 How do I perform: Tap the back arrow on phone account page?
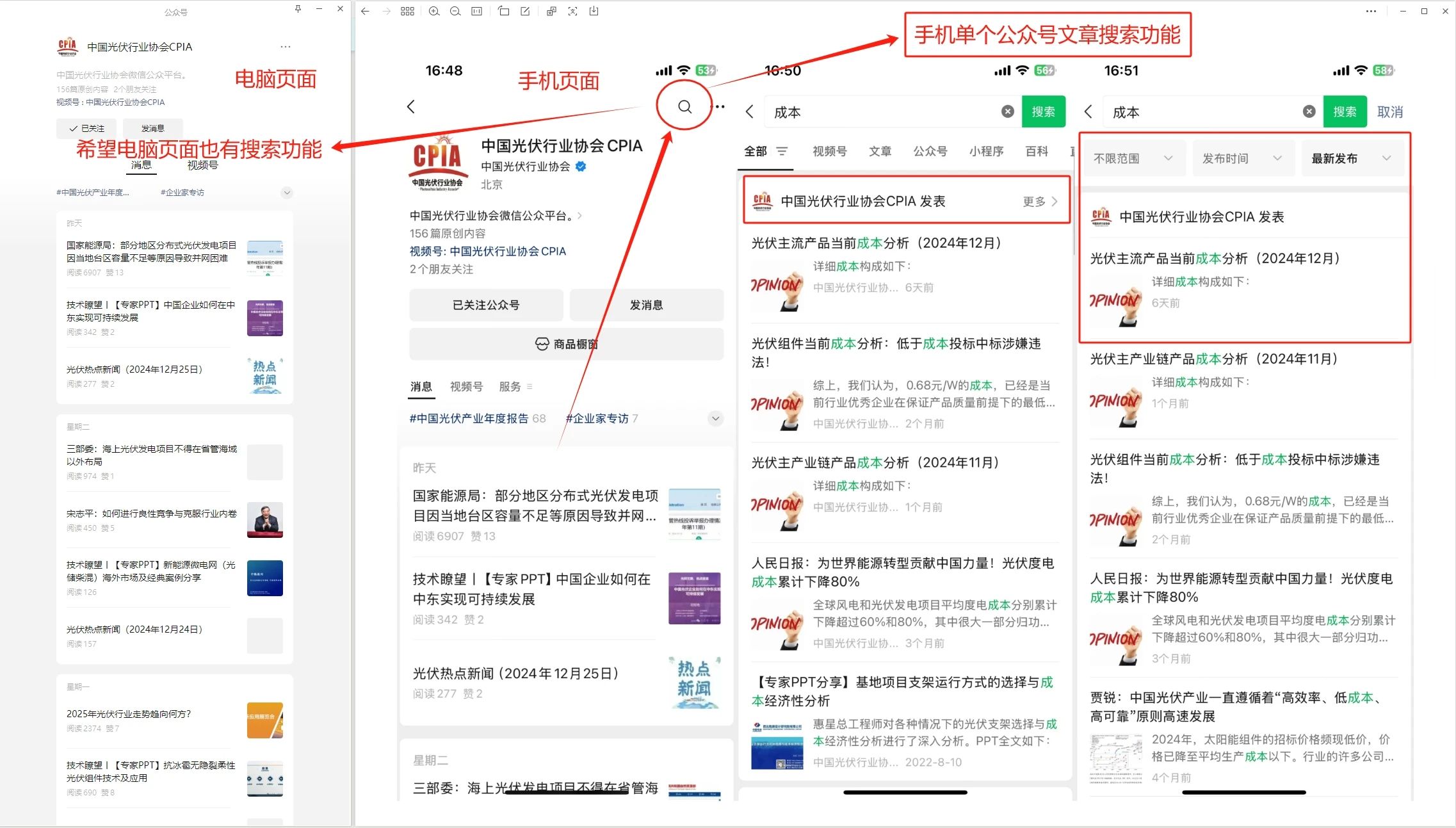tap(411, 106)
